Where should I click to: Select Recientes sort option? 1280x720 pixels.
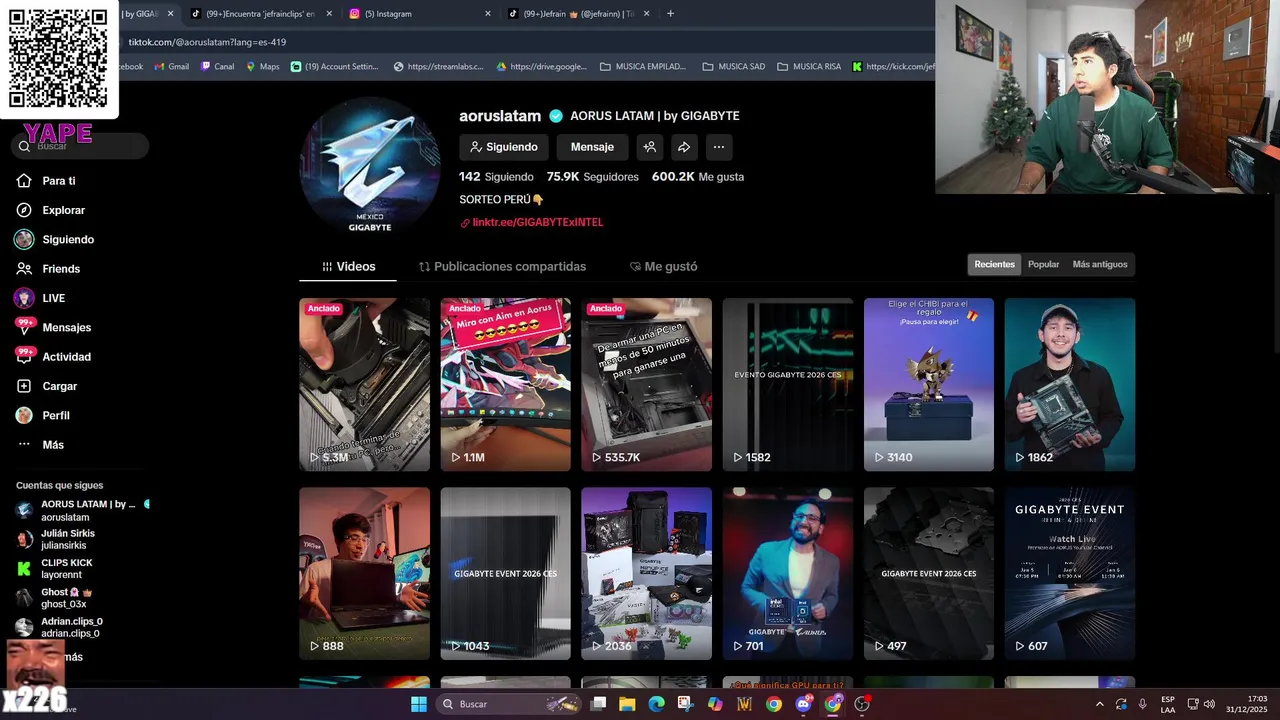click(x=994, y=265)
